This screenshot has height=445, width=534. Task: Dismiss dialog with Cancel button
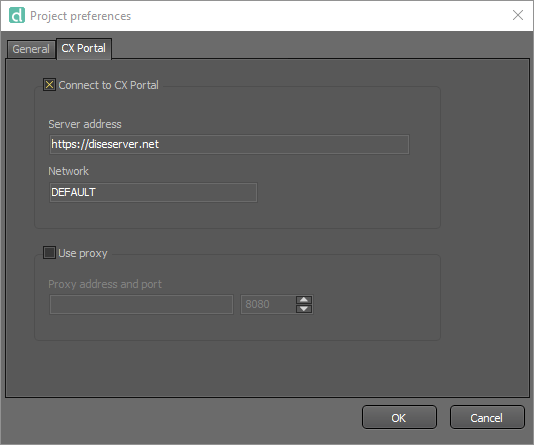(x=487, y=417)
